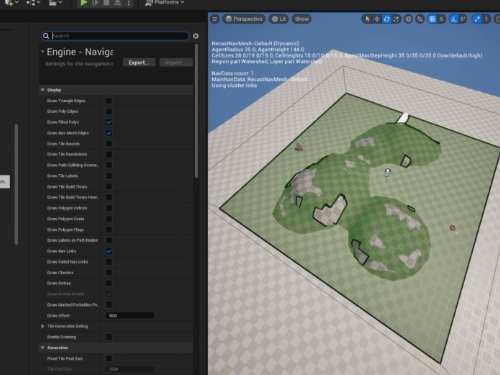Enable the Draw Tile Build Times checkbox
Viewport: 500px width, 375px height.
point(109,187)
